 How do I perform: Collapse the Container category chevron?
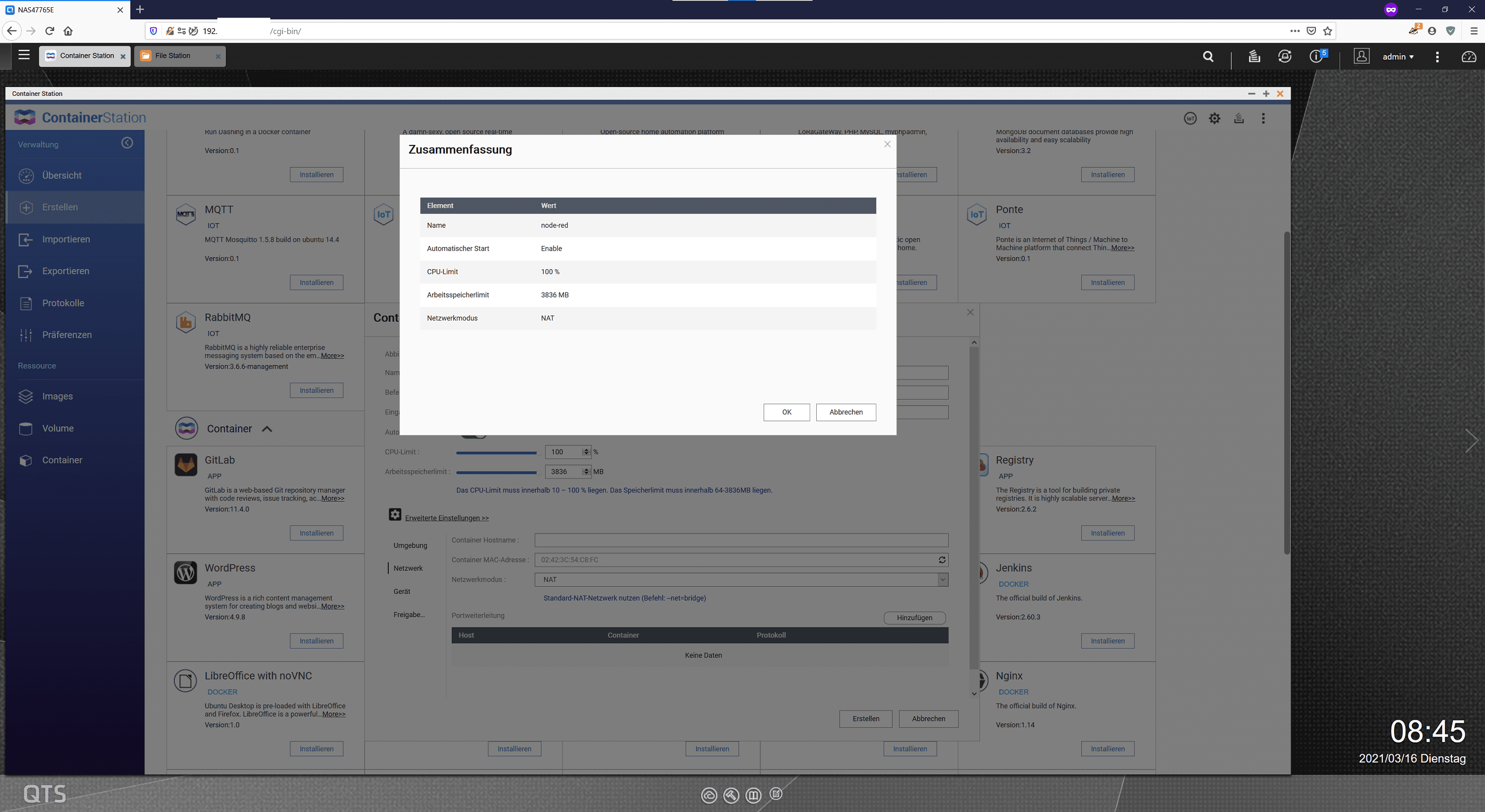tap(267, 429)
